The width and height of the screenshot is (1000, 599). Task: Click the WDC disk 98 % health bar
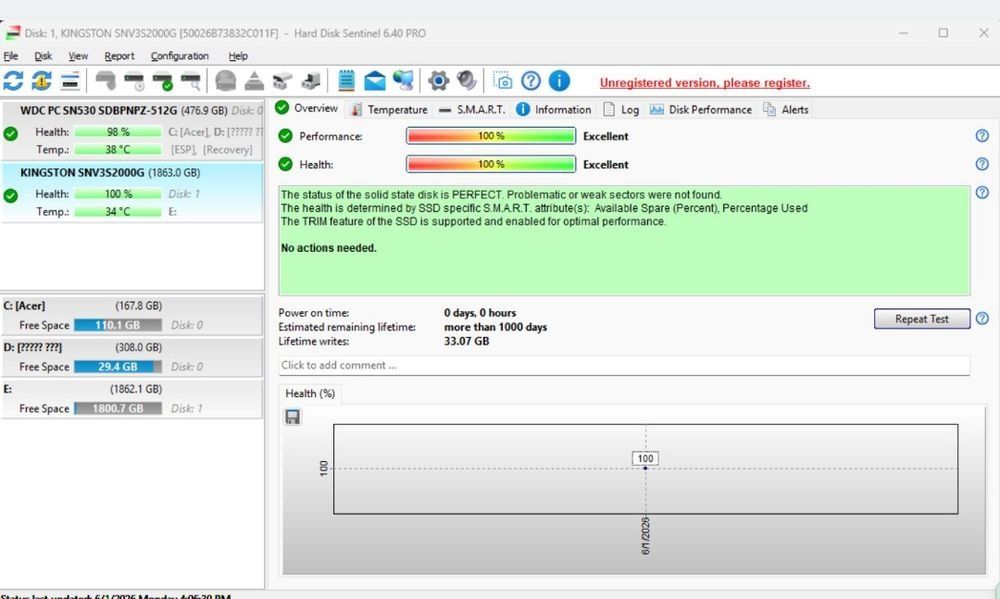[x=118, y=132]
